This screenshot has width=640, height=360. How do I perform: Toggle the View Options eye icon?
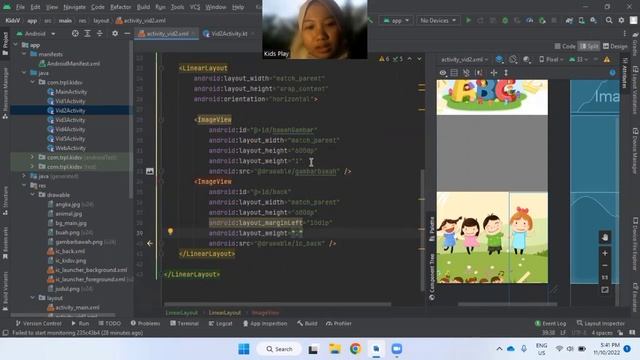[x=443, y=73]
